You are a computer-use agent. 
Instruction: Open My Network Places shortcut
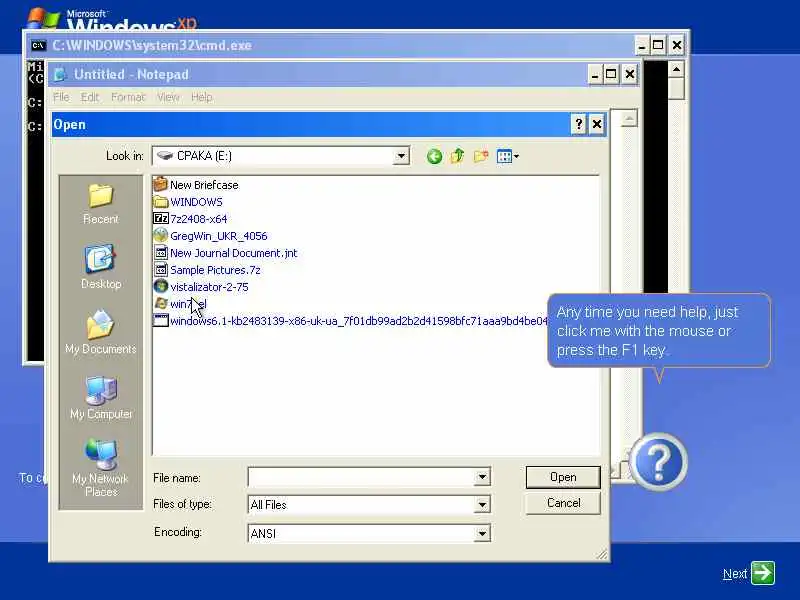coord(101,467)
